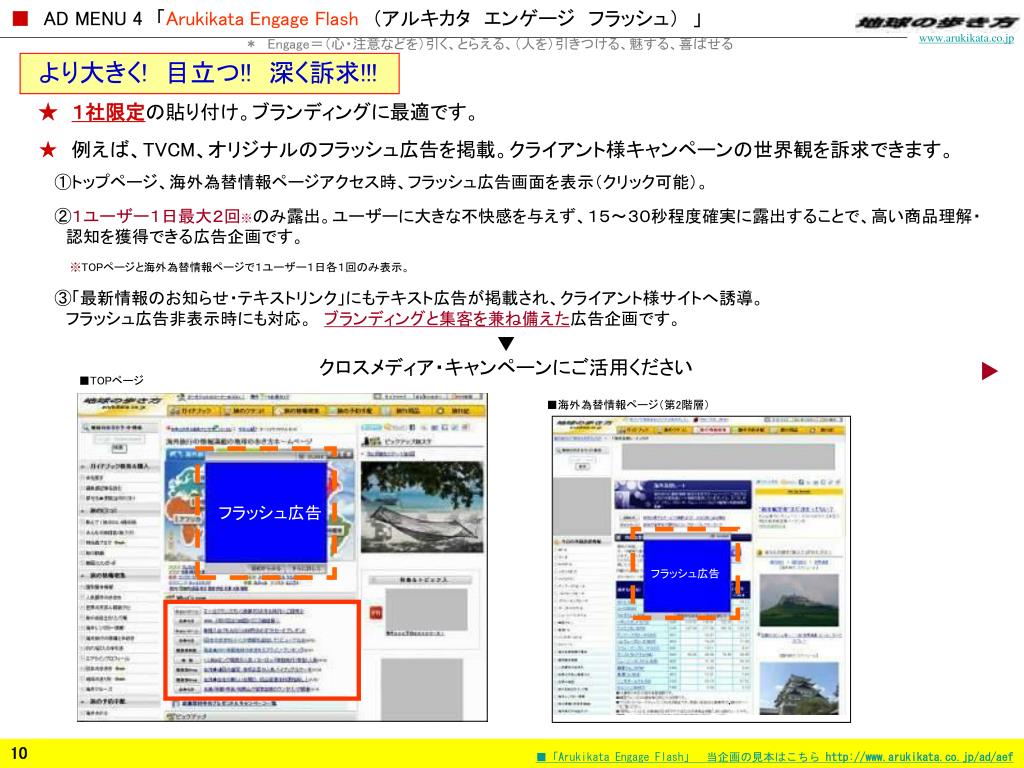Click the small note ※TOPページと海外為替情報ページで
This screenshot has width=1024, height=768.
(x=240, y=267)
